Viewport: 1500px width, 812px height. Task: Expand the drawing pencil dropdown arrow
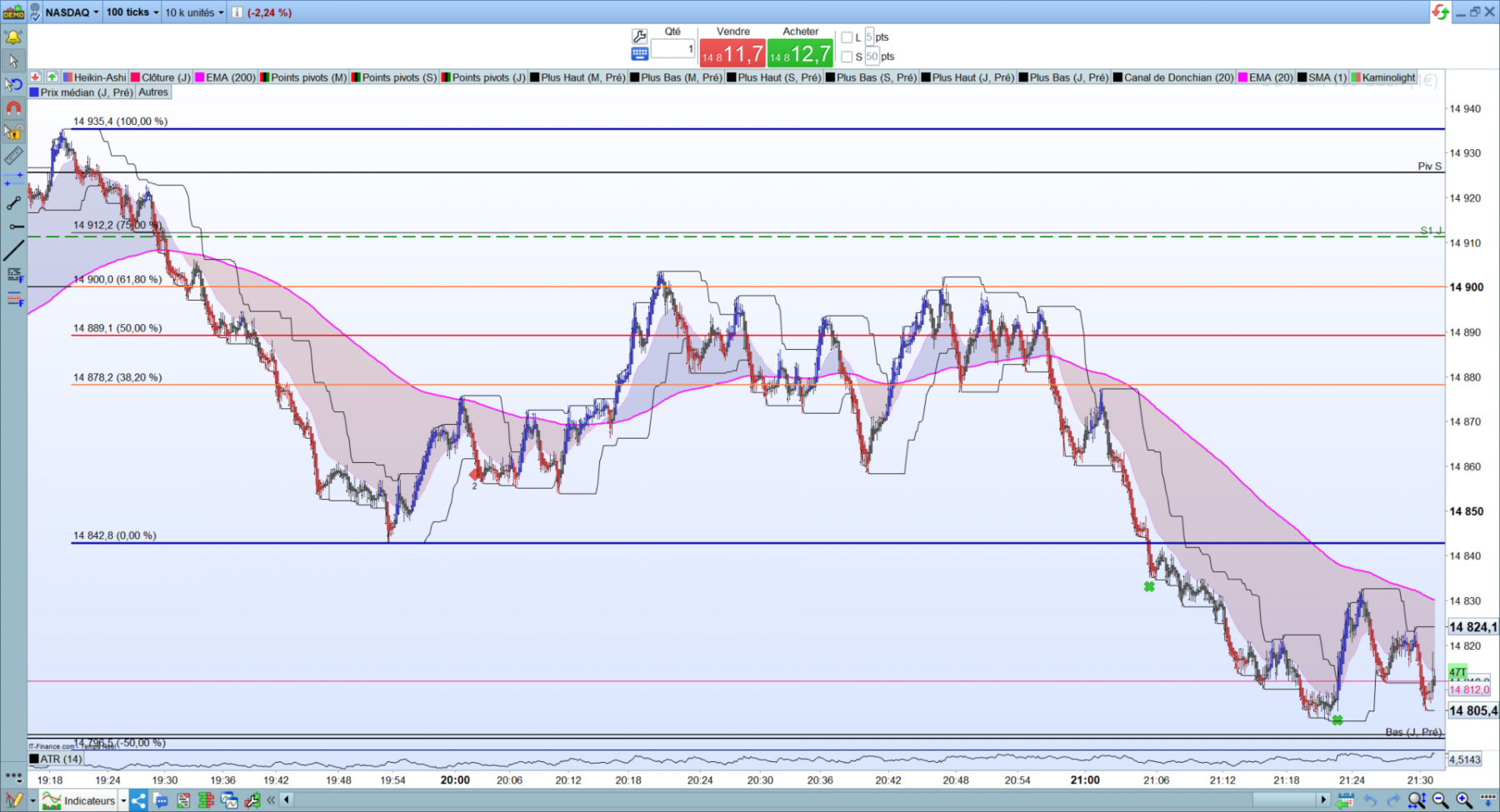click(32, 801)
